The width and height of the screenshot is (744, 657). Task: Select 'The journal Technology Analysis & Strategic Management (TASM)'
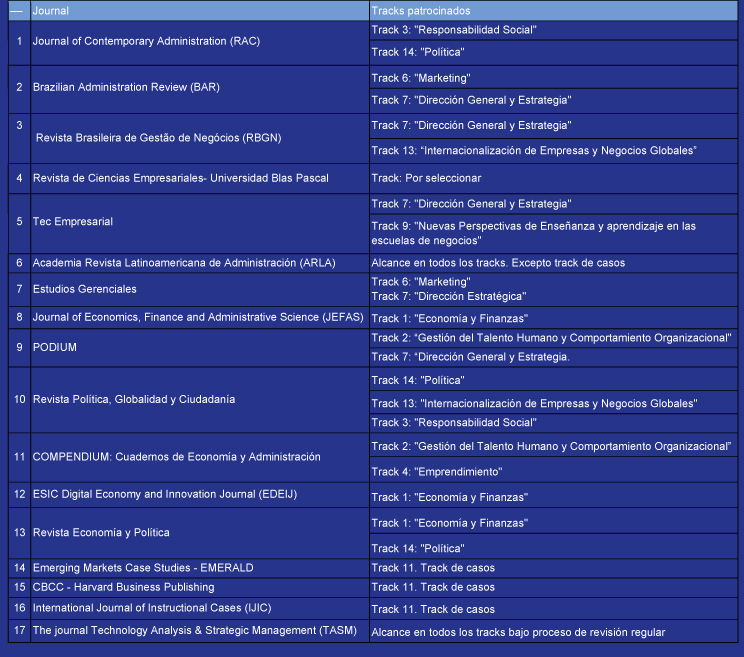tap(200, 631)
